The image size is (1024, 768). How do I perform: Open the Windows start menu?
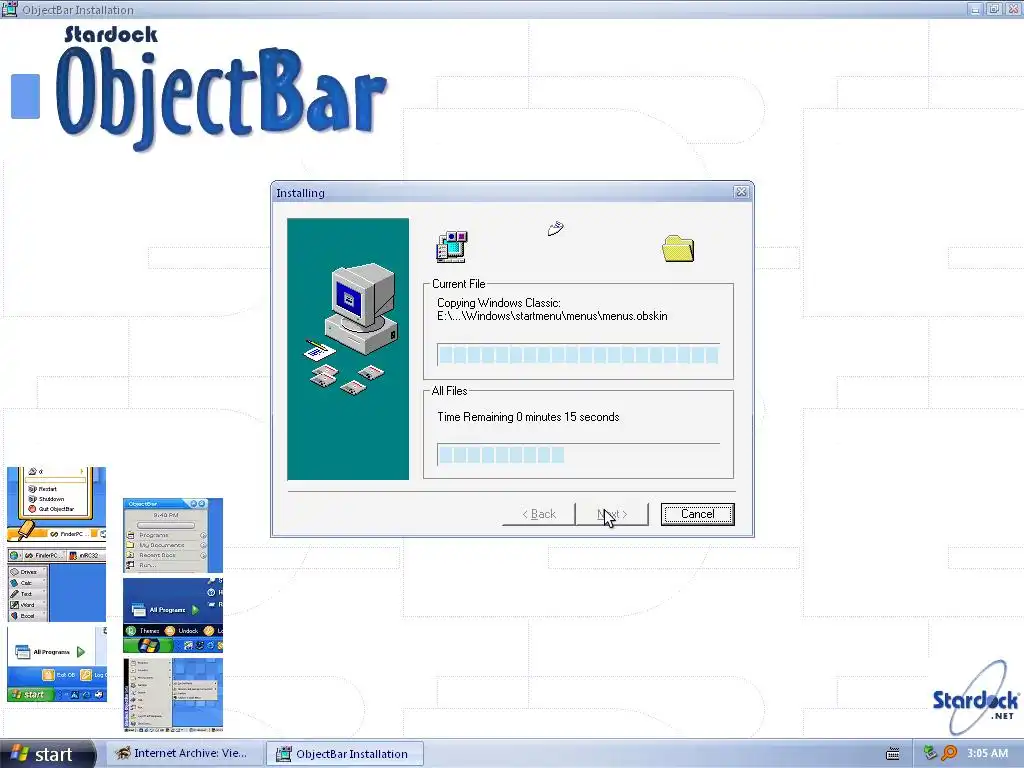click(47, 754)
